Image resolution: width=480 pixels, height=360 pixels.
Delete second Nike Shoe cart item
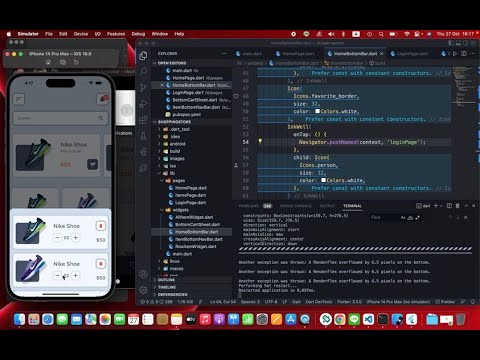pos(101,264)
